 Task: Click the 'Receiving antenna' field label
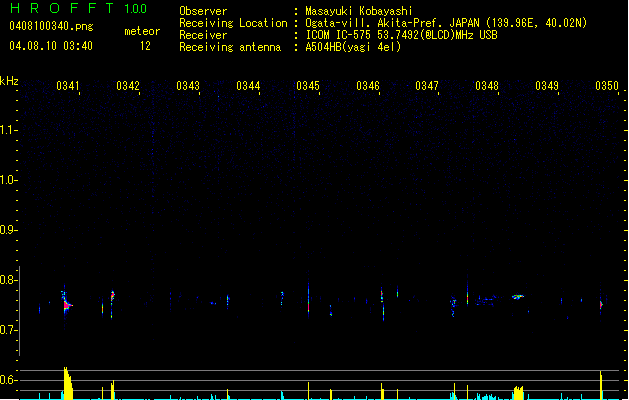coord(230,47)
